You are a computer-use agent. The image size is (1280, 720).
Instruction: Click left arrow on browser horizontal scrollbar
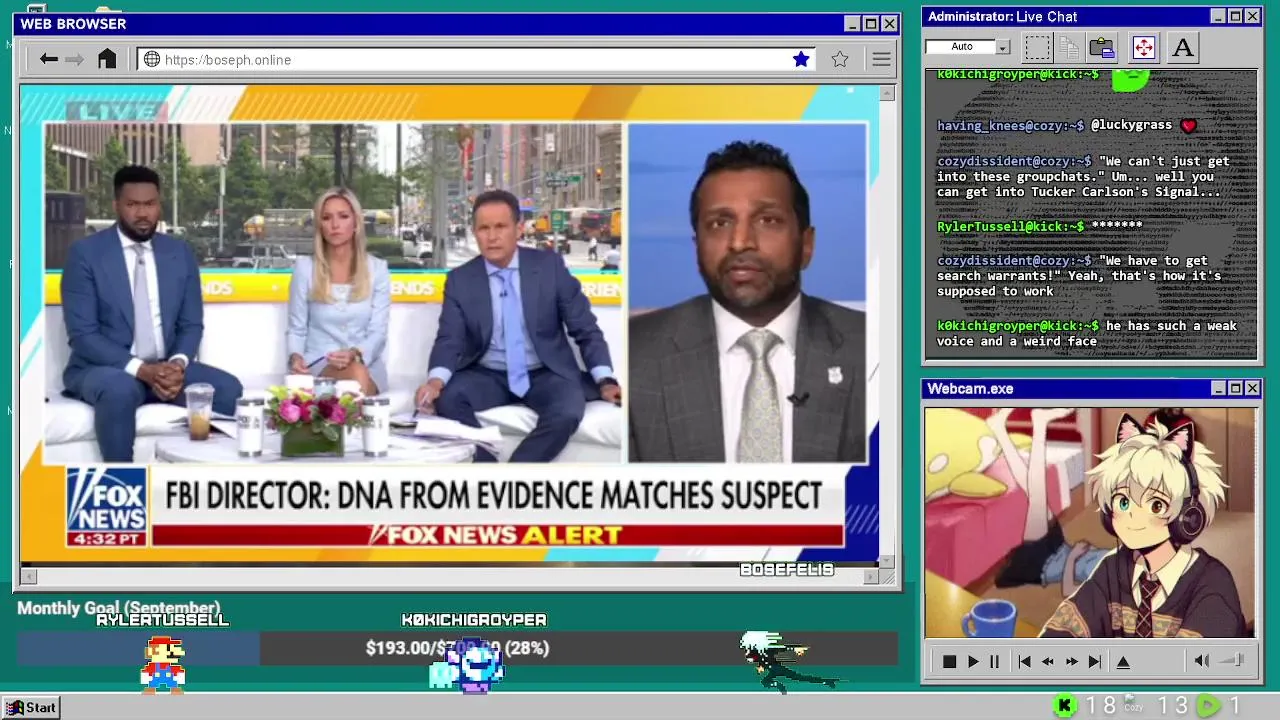(28, 577)
